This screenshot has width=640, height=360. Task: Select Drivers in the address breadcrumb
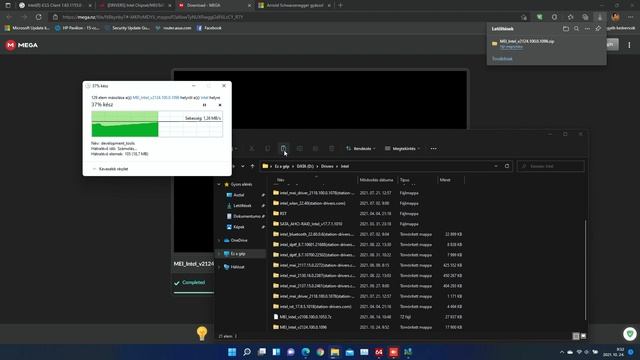[327, 167]
